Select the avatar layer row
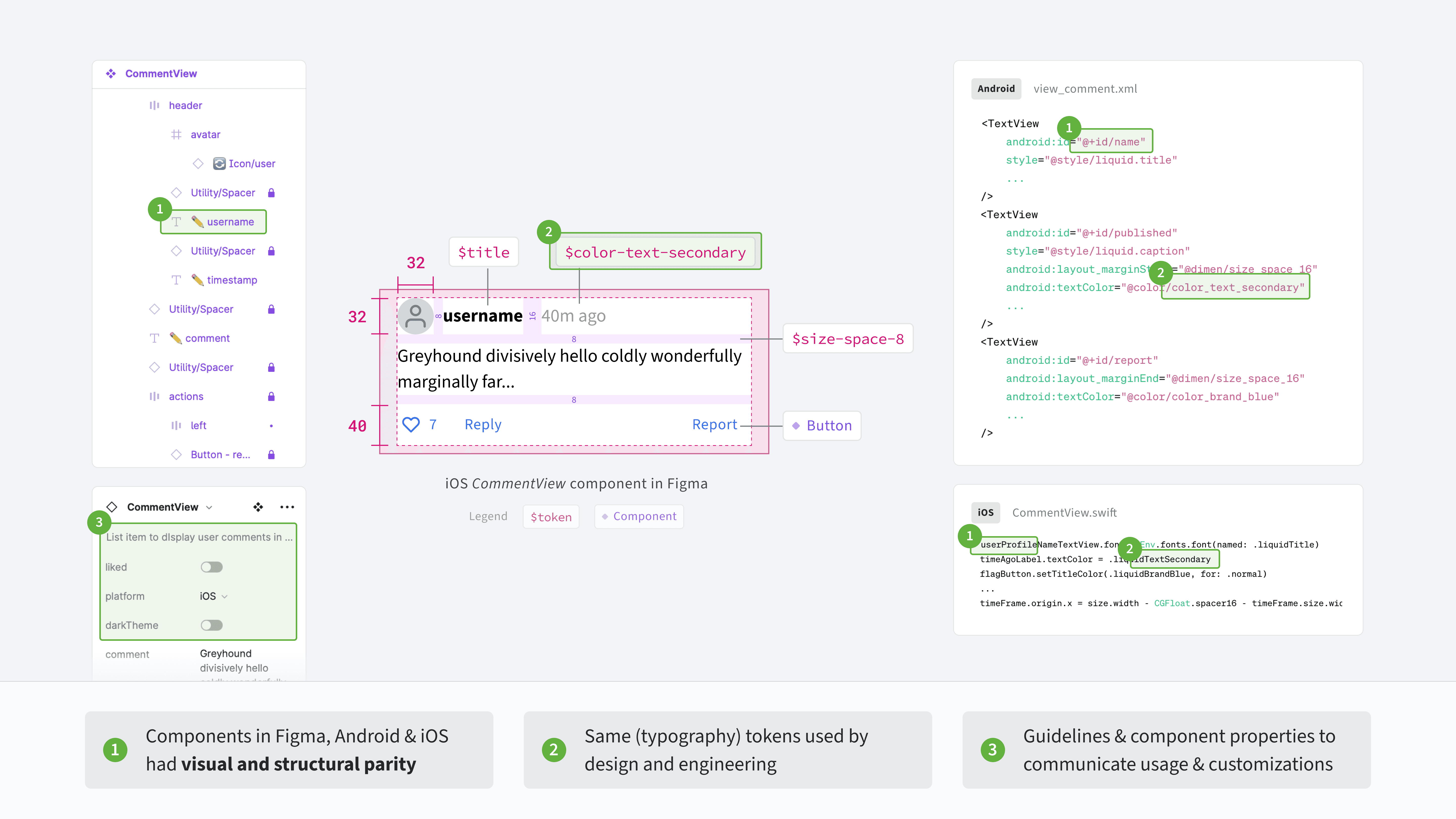This screenshot has height=819, width=1456. (x=199, y=134)
